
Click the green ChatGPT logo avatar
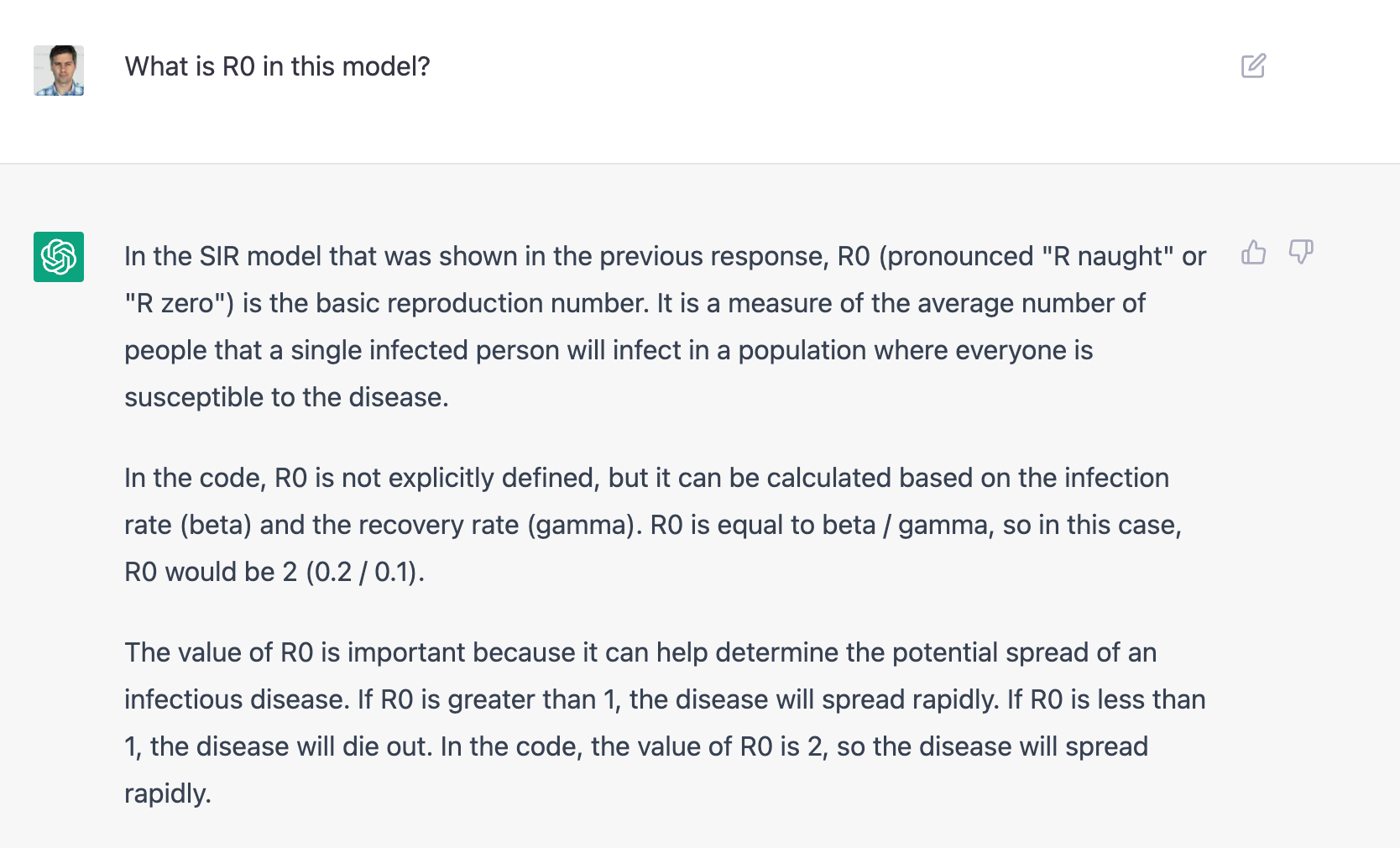59,257
